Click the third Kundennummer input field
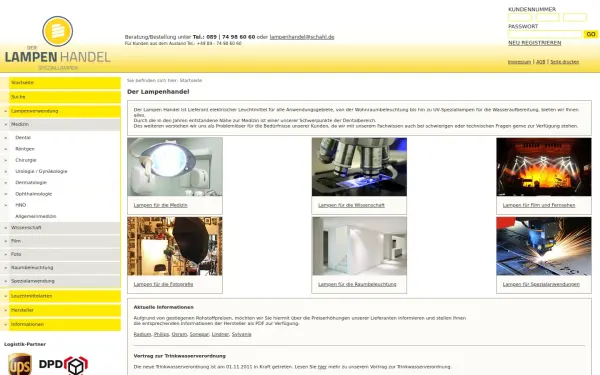This screenshot has height=375, width=600. tap(575, 17)
